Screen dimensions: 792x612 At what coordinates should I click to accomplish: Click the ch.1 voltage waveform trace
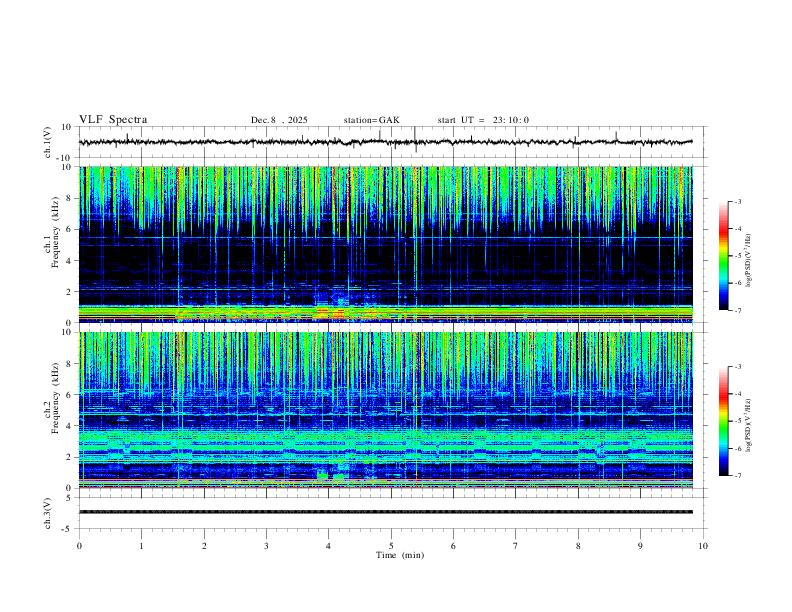(385, 142)
